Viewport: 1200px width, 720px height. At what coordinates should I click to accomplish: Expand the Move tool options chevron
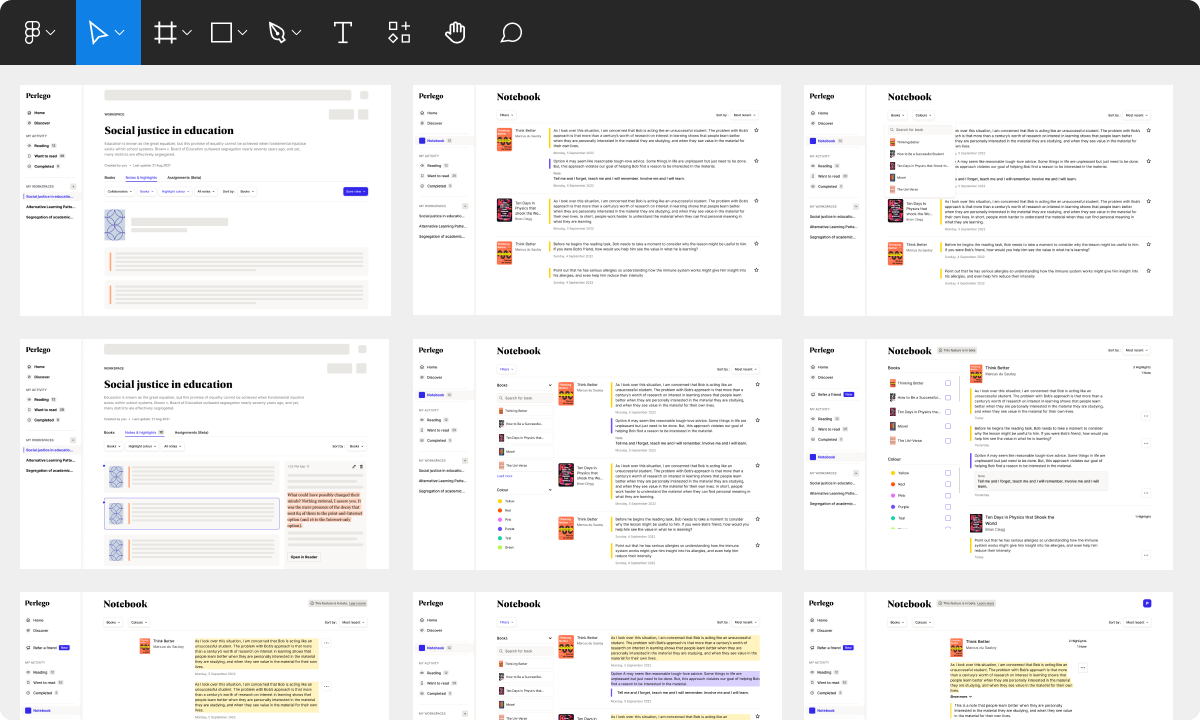click(x=120, y=33)
